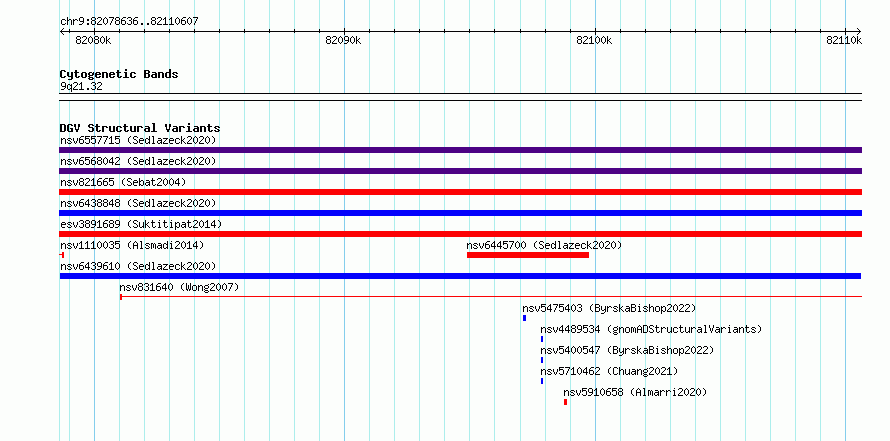The height and width of the screenshot is (441, 890).
Task: Open nsv6568042 (Sedlazeck2020) label
Action: [138, 161]
